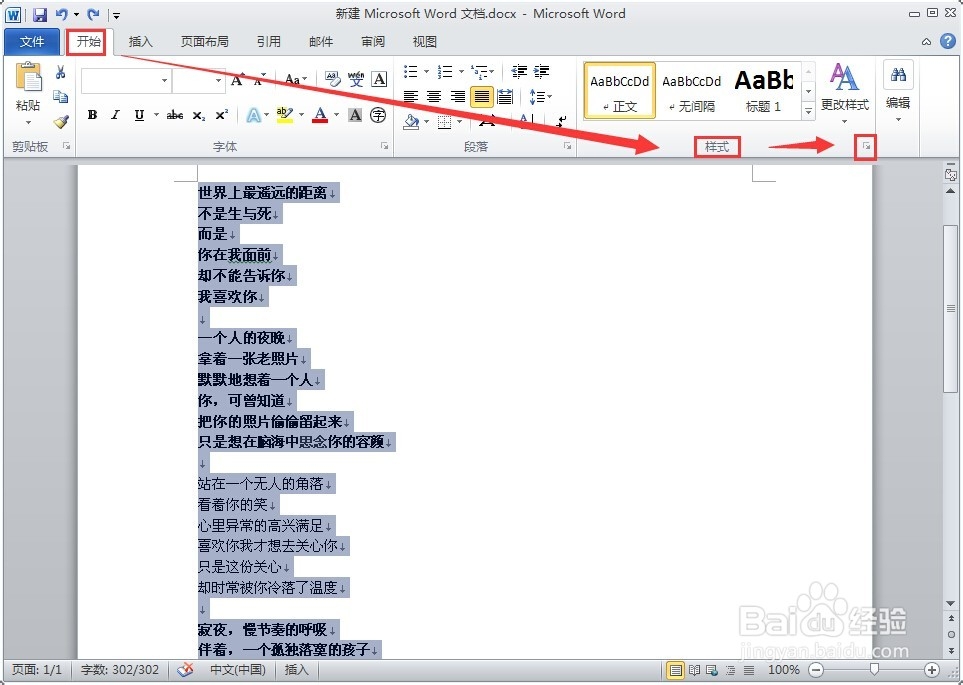Apply strikethrough formatting to selected text
Screen dimensions: 963x685
tap(174, 115)
